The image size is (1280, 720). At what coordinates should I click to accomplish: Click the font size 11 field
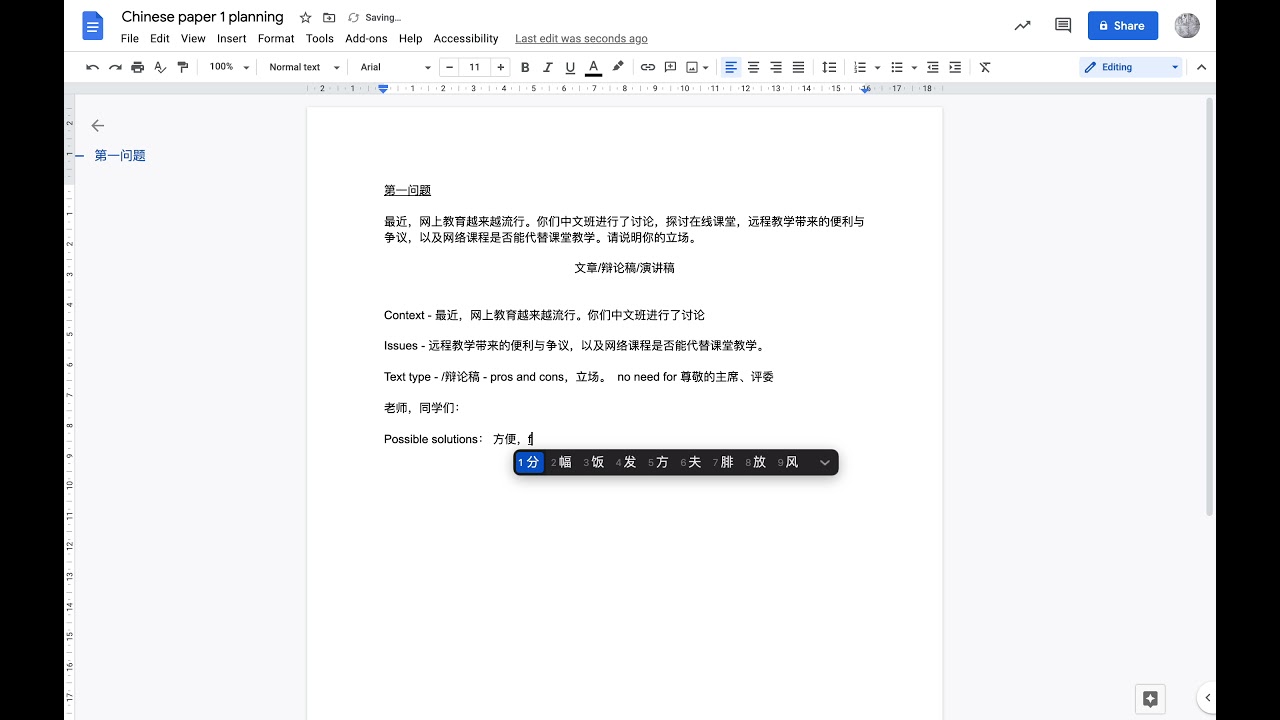click(x=475, y=67)
